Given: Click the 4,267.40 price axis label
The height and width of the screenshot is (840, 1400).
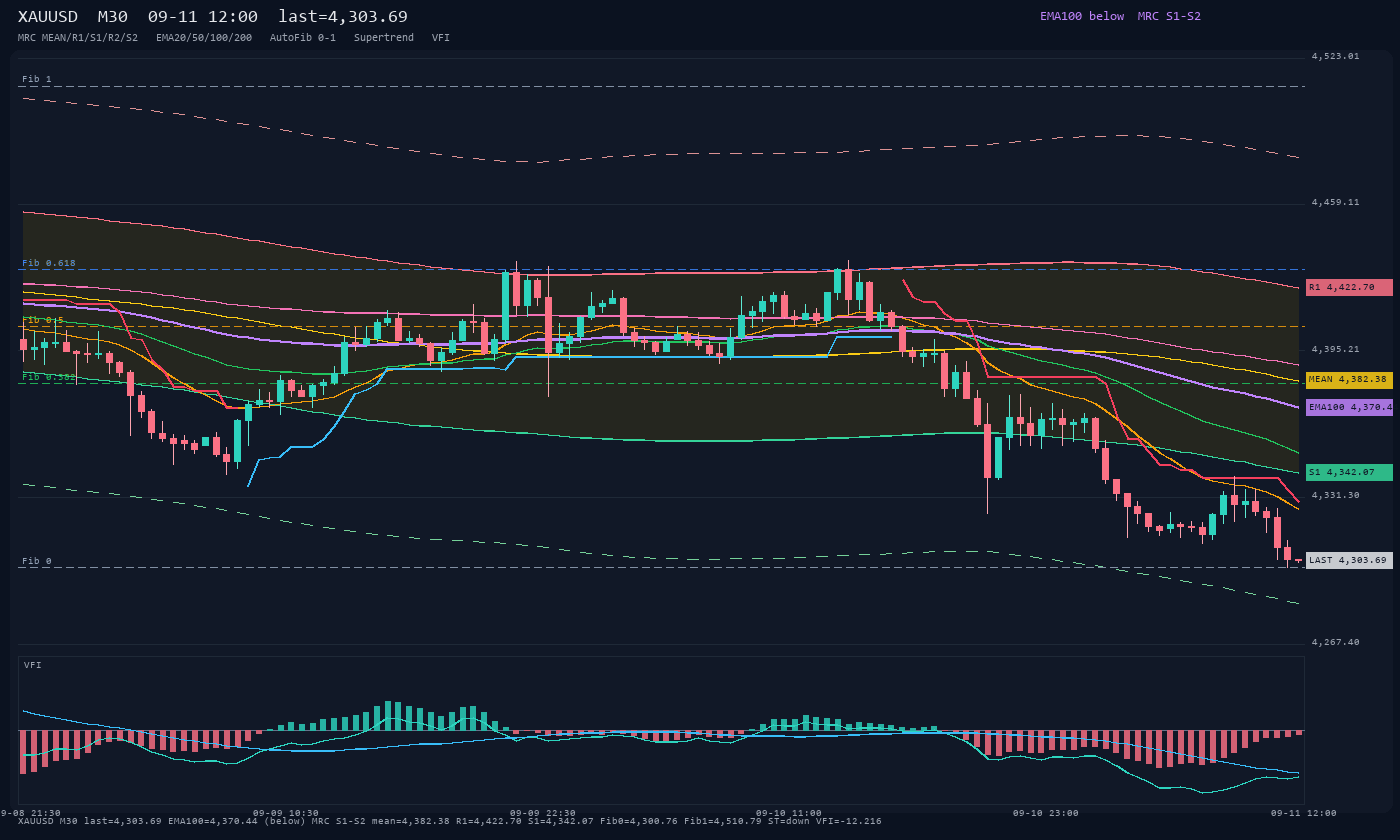Looking at the screenshot, I should click(1336, 642).
